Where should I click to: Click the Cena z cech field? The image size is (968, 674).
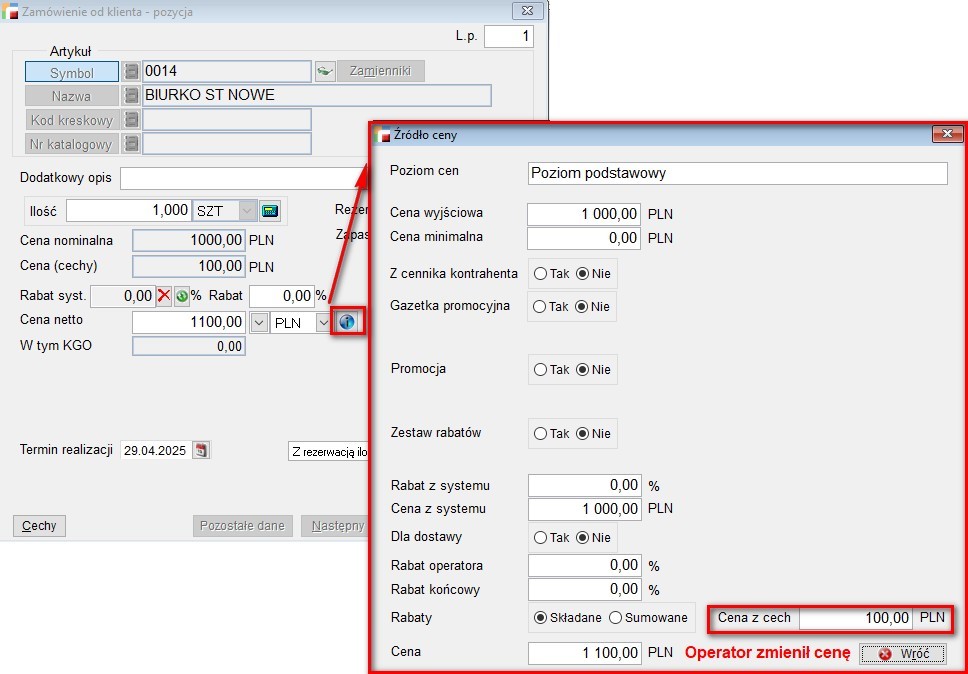pos(856,618)
